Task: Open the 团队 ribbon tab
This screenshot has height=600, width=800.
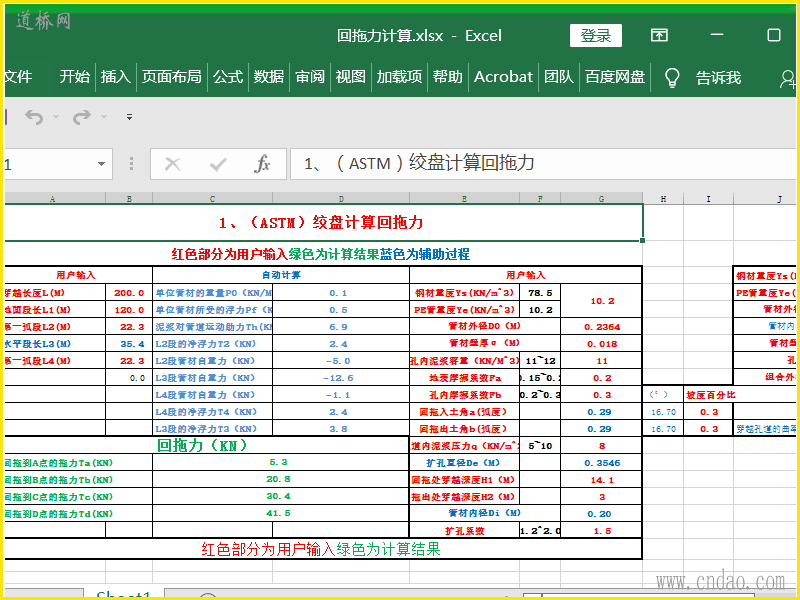Action: click(559, 77)
